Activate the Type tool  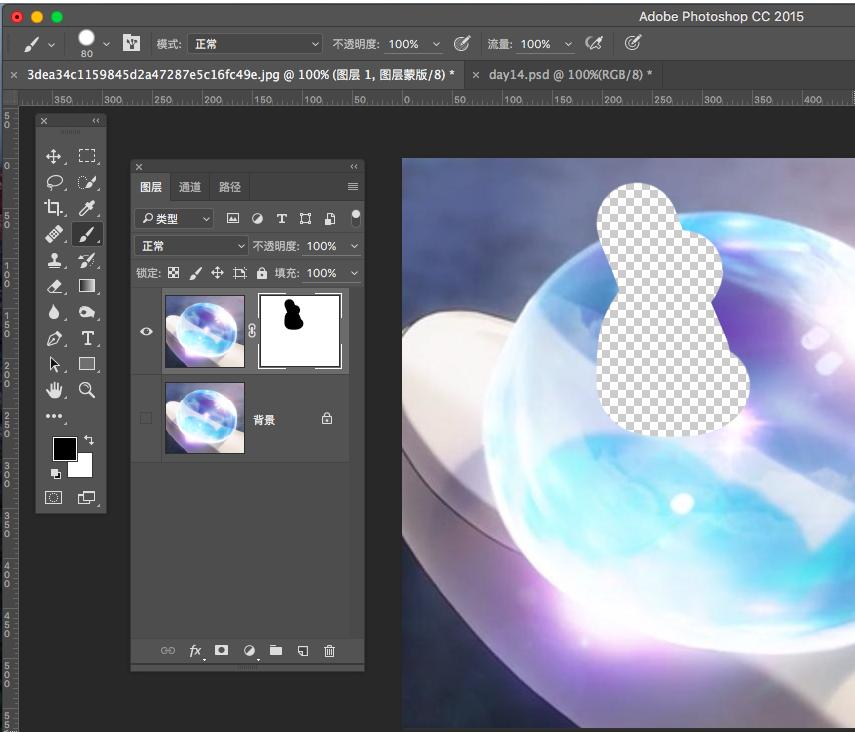(87, 338)
